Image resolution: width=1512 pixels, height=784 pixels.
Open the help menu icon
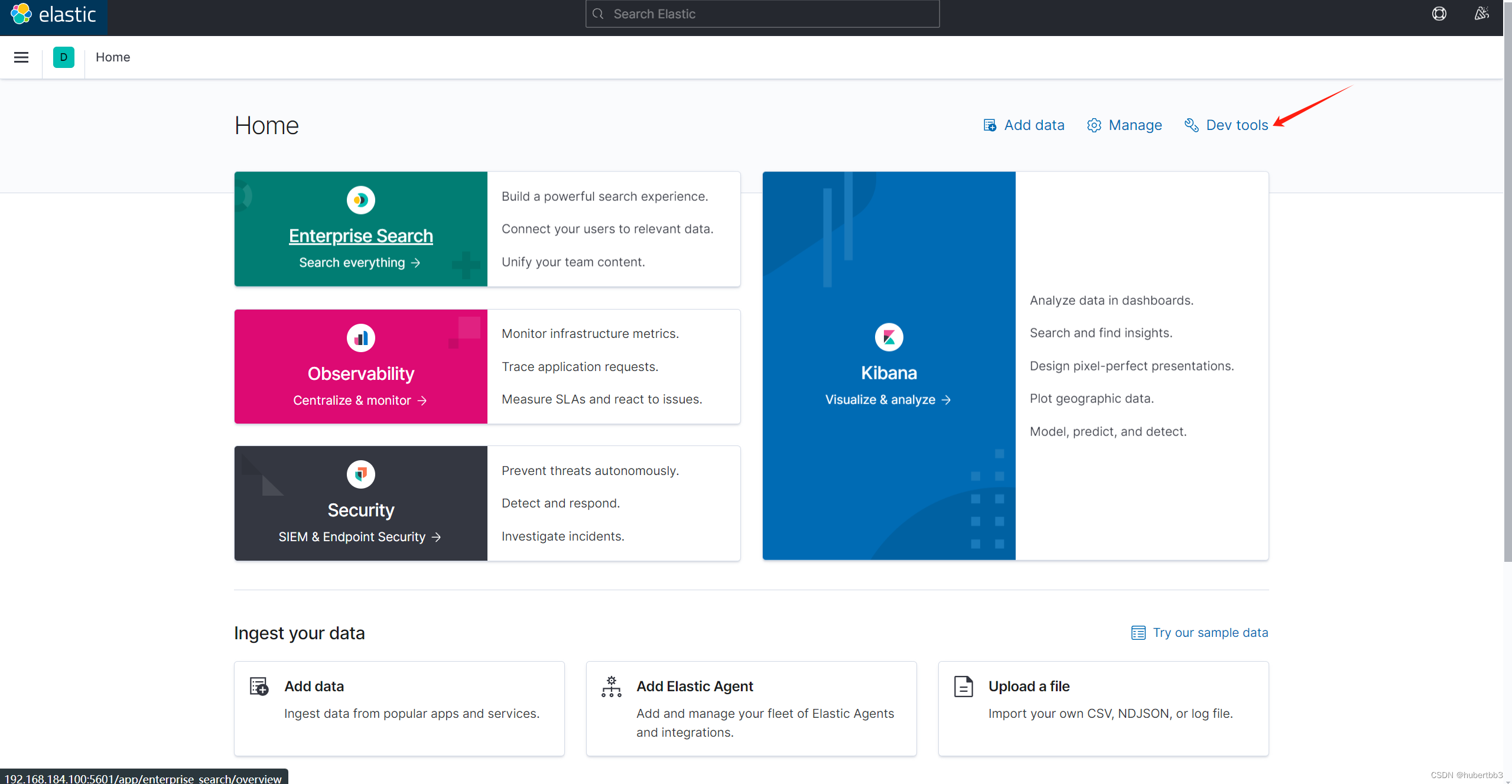point(1439,14)
